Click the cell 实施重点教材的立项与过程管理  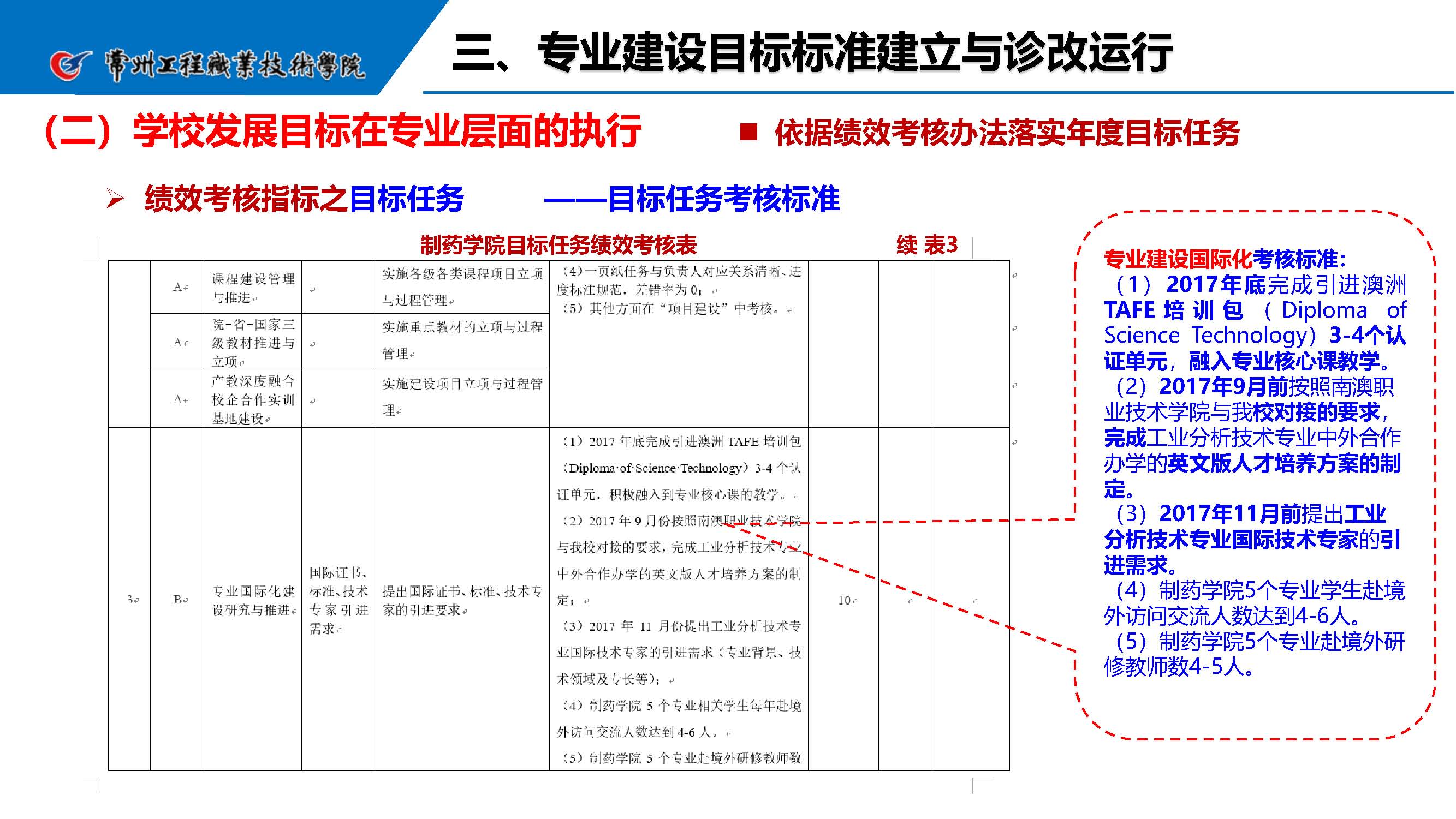[462, 340]
